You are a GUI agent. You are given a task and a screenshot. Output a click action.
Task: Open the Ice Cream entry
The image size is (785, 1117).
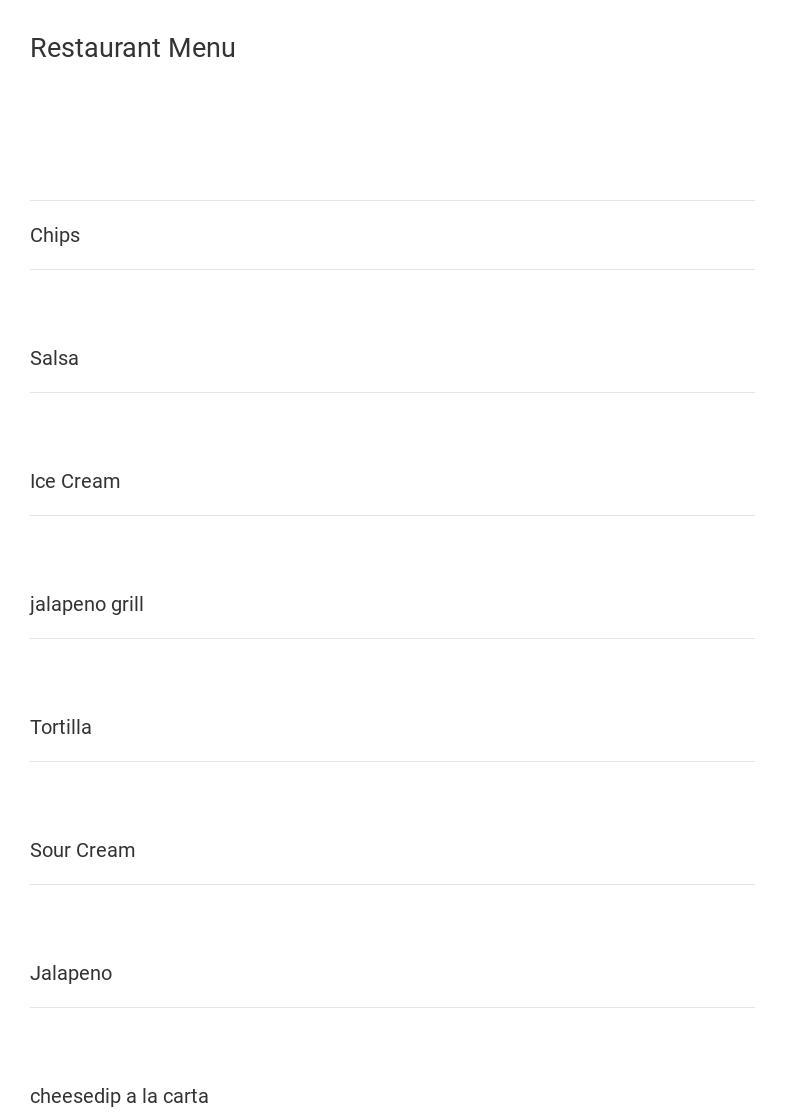click(x=75, y=481)
